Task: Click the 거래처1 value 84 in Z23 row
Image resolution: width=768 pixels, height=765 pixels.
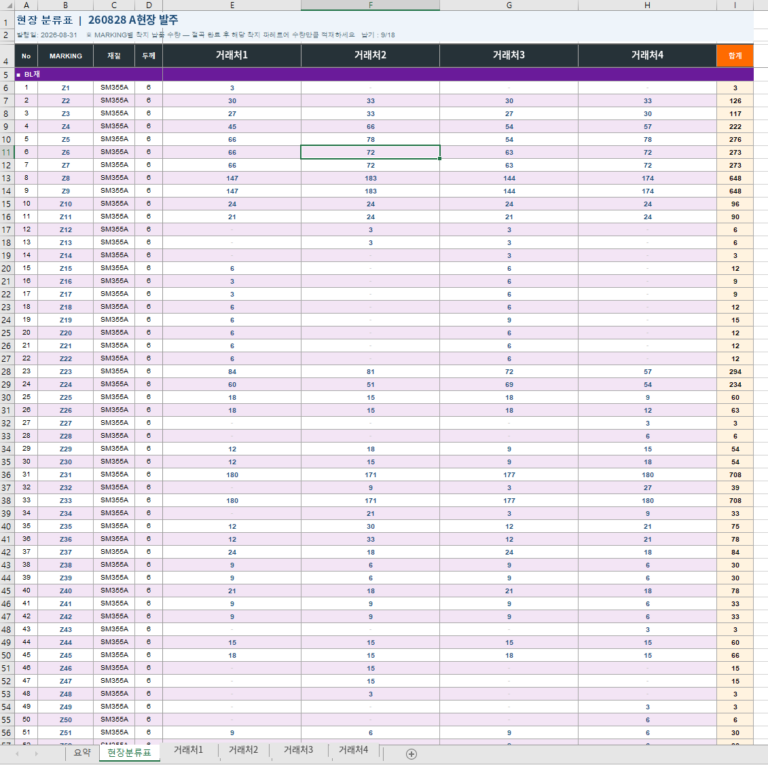Action: (232, 372)
